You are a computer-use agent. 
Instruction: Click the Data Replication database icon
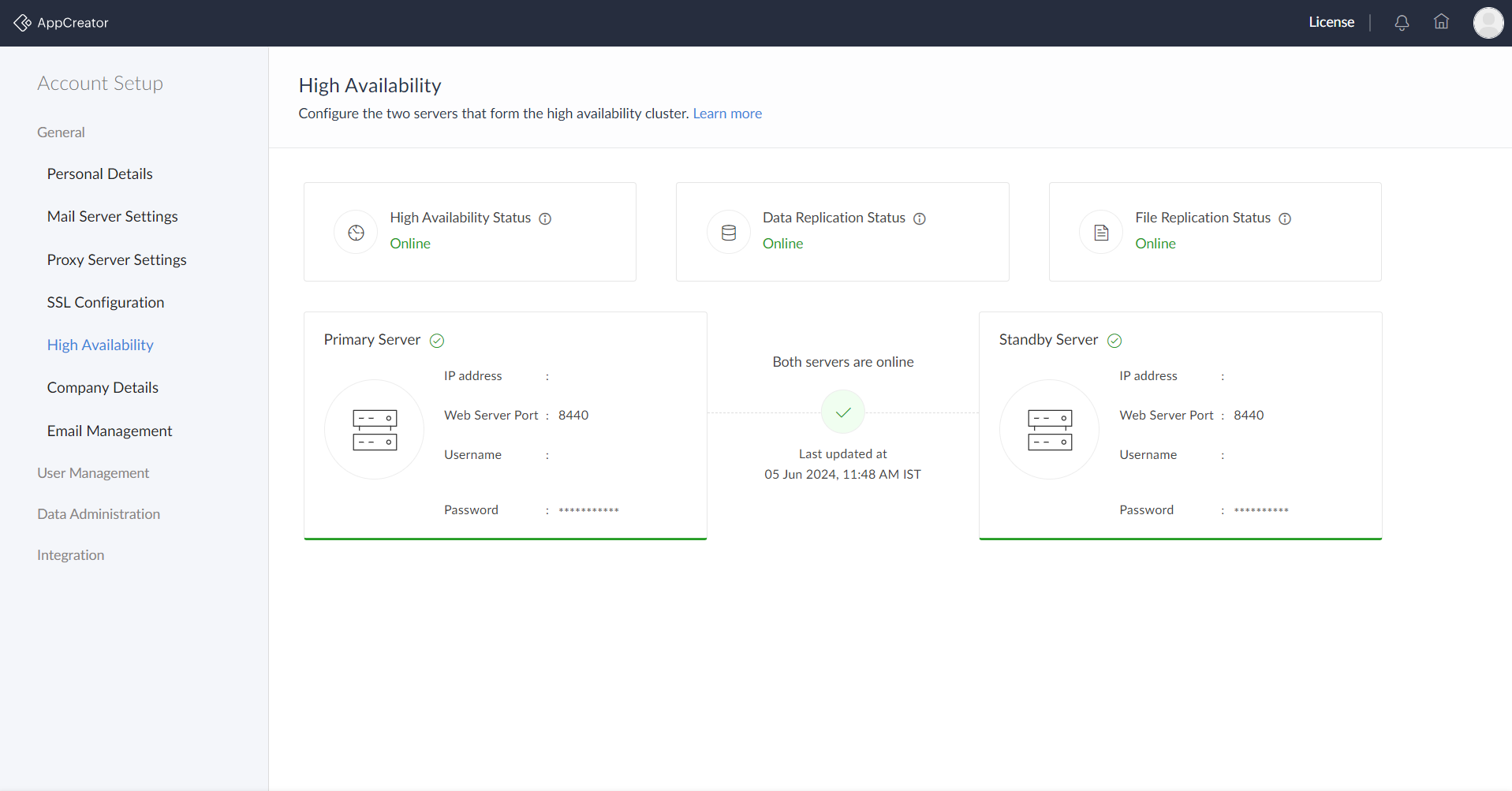pyautogui.click(x=729, y=233)
